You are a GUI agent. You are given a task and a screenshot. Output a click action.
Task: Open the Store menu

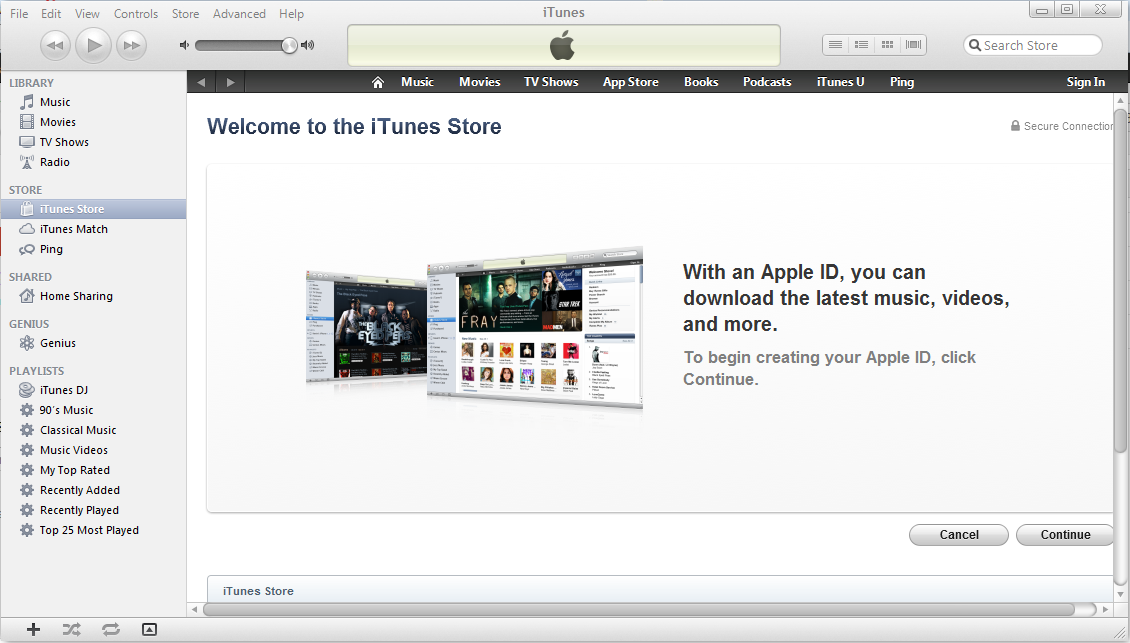tap(185, 14)
